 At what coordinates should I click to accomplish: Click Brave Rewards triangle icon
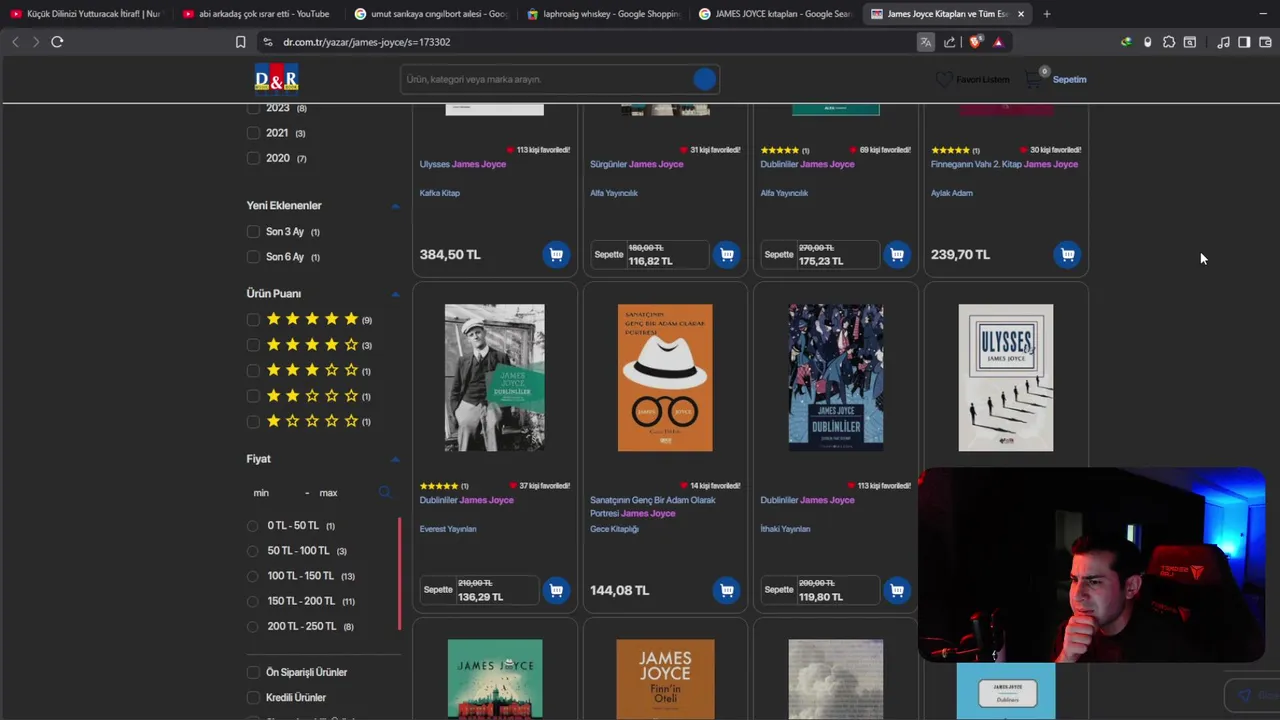tap(998, 42)
